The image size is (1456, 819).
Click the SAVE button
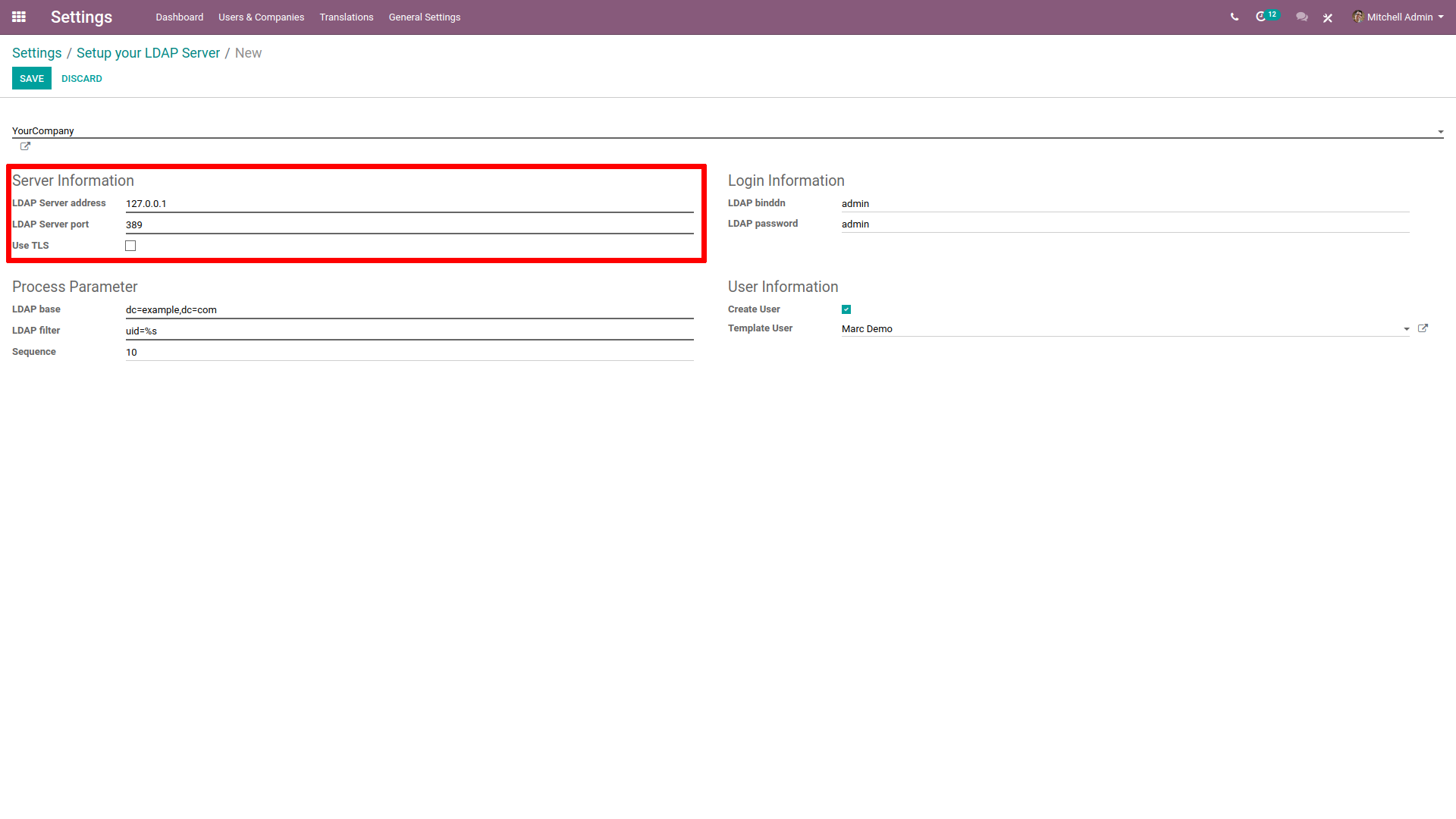[32, 78]
